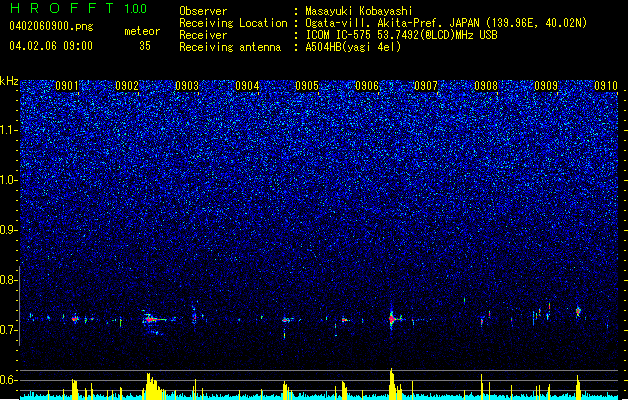Click the Receiving antenna label

[x=230, y=47]
